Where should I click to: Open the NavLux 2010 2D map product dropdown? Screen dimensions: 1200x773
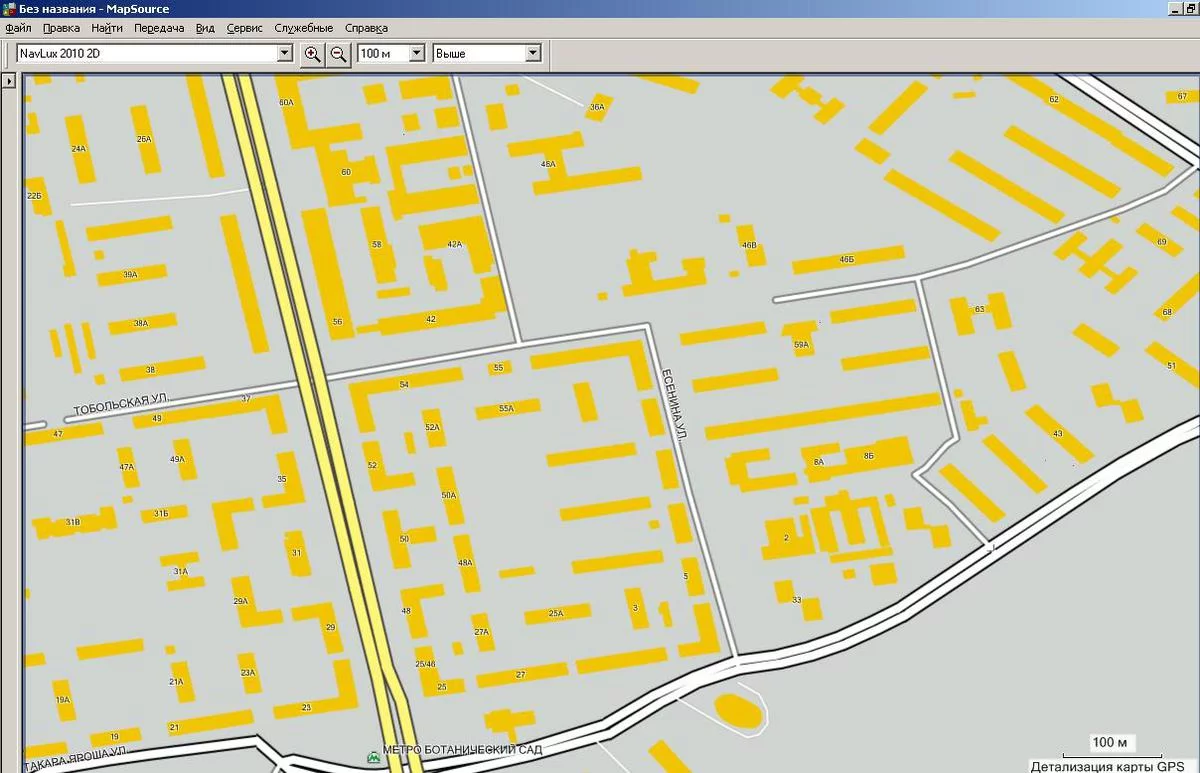pos(284,54)
